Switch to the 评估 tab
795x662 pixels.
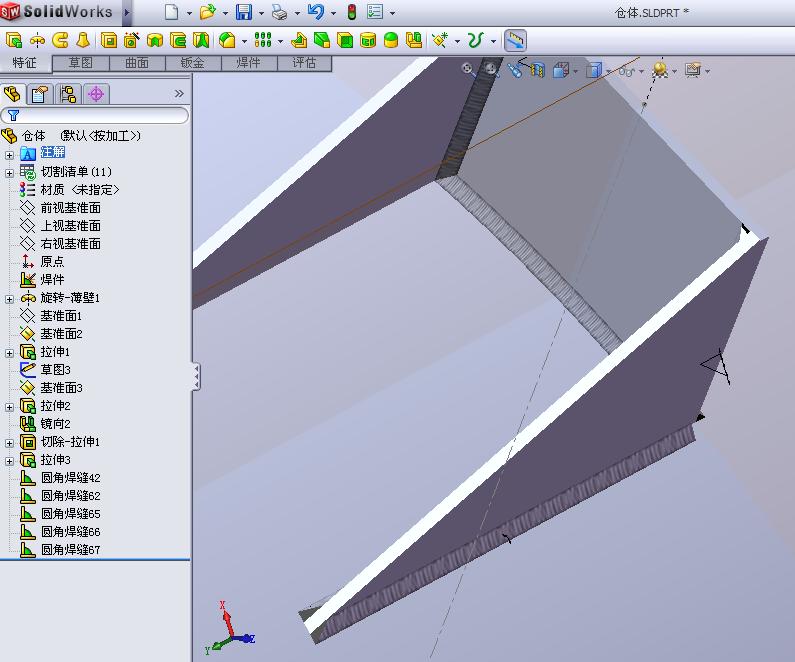[x=304, y=63]
